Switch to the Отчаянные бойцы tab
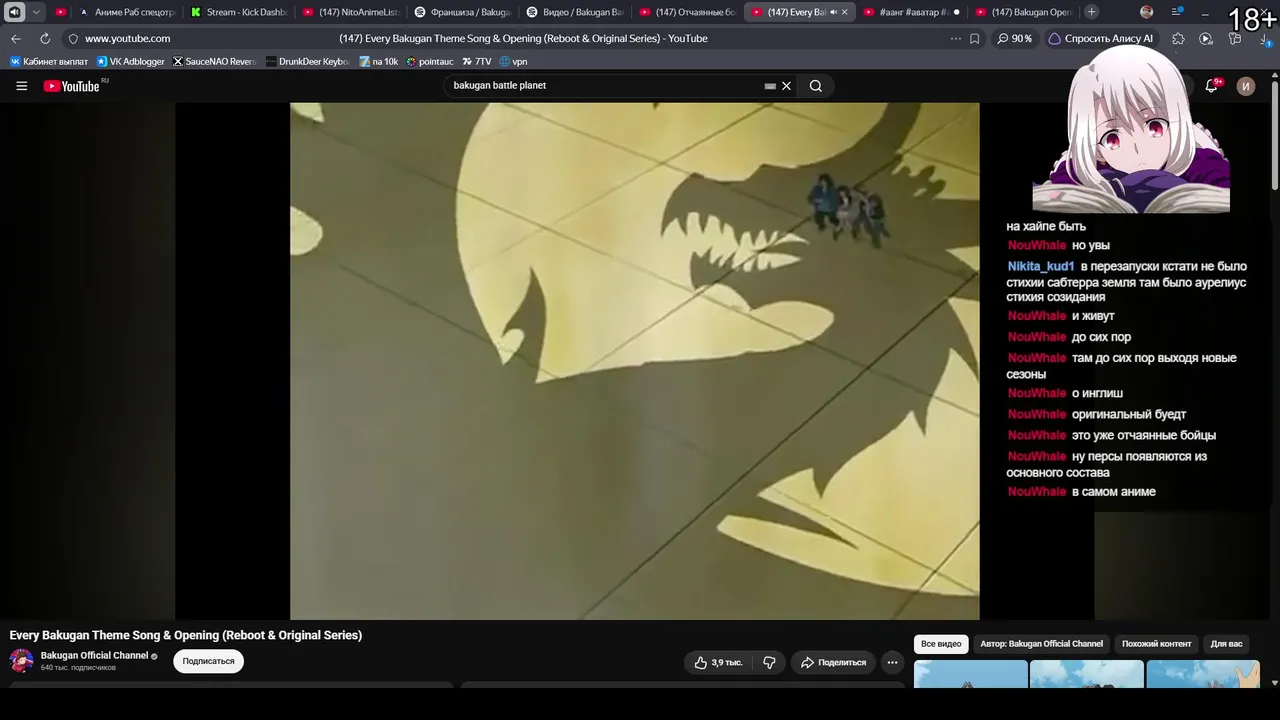 (687, 12)
